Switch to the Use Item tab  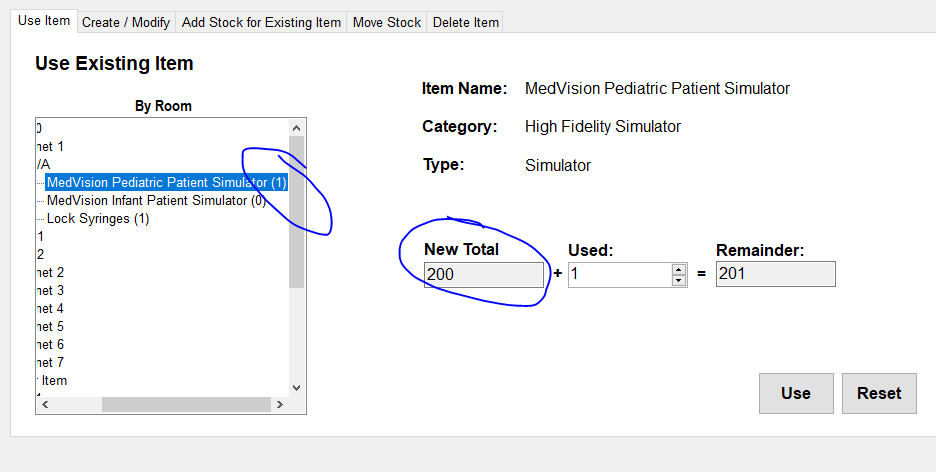point(44,21)
